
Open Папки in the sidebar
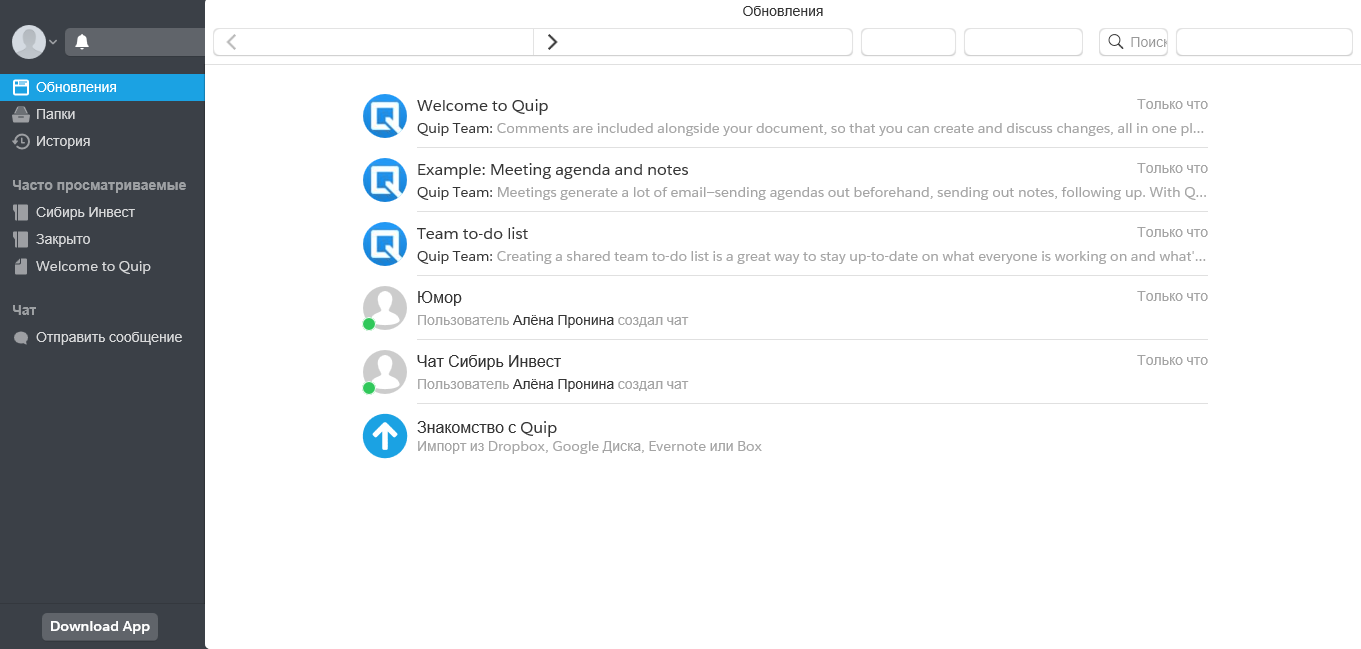(102, 114)
